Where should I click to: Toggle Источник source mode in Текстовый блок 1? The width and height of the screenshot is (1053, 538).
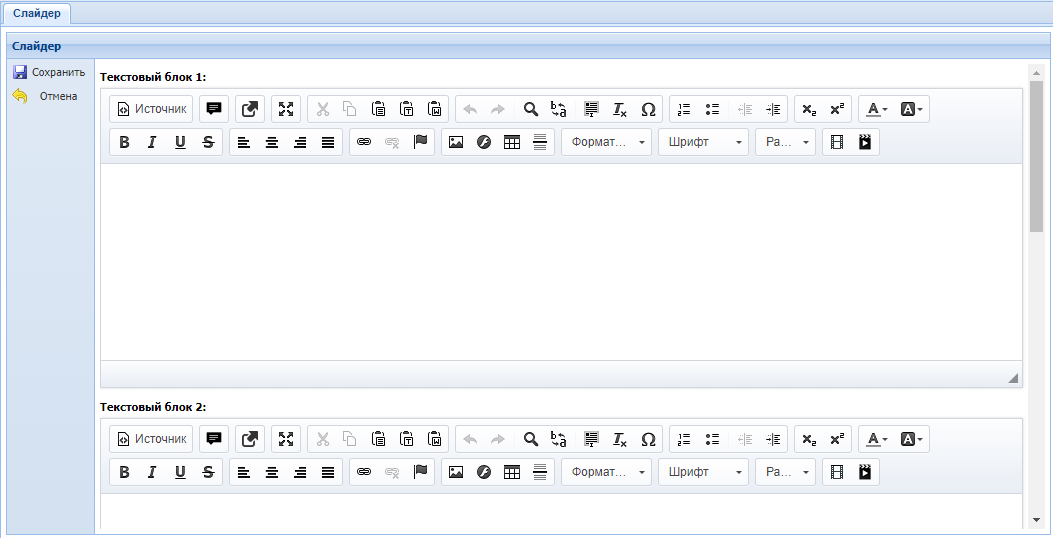pos(151,109)
